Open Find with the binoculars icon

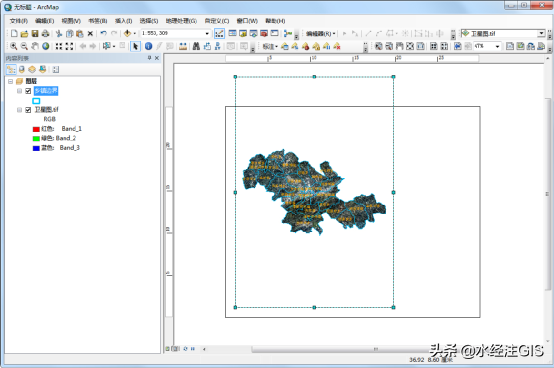coord(196,46)
